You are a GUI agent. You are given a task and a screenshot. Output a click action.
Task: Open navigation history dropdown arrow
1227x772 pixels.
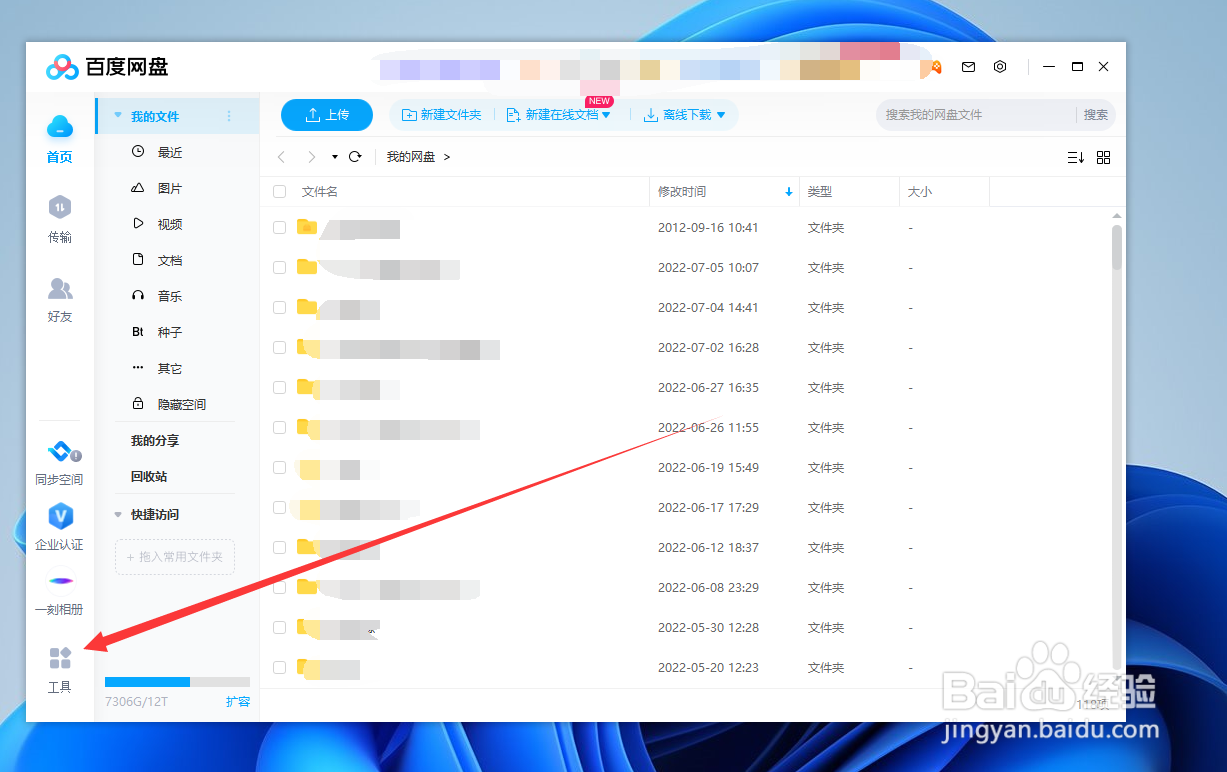pyautogui.click(x=335, y=157)
